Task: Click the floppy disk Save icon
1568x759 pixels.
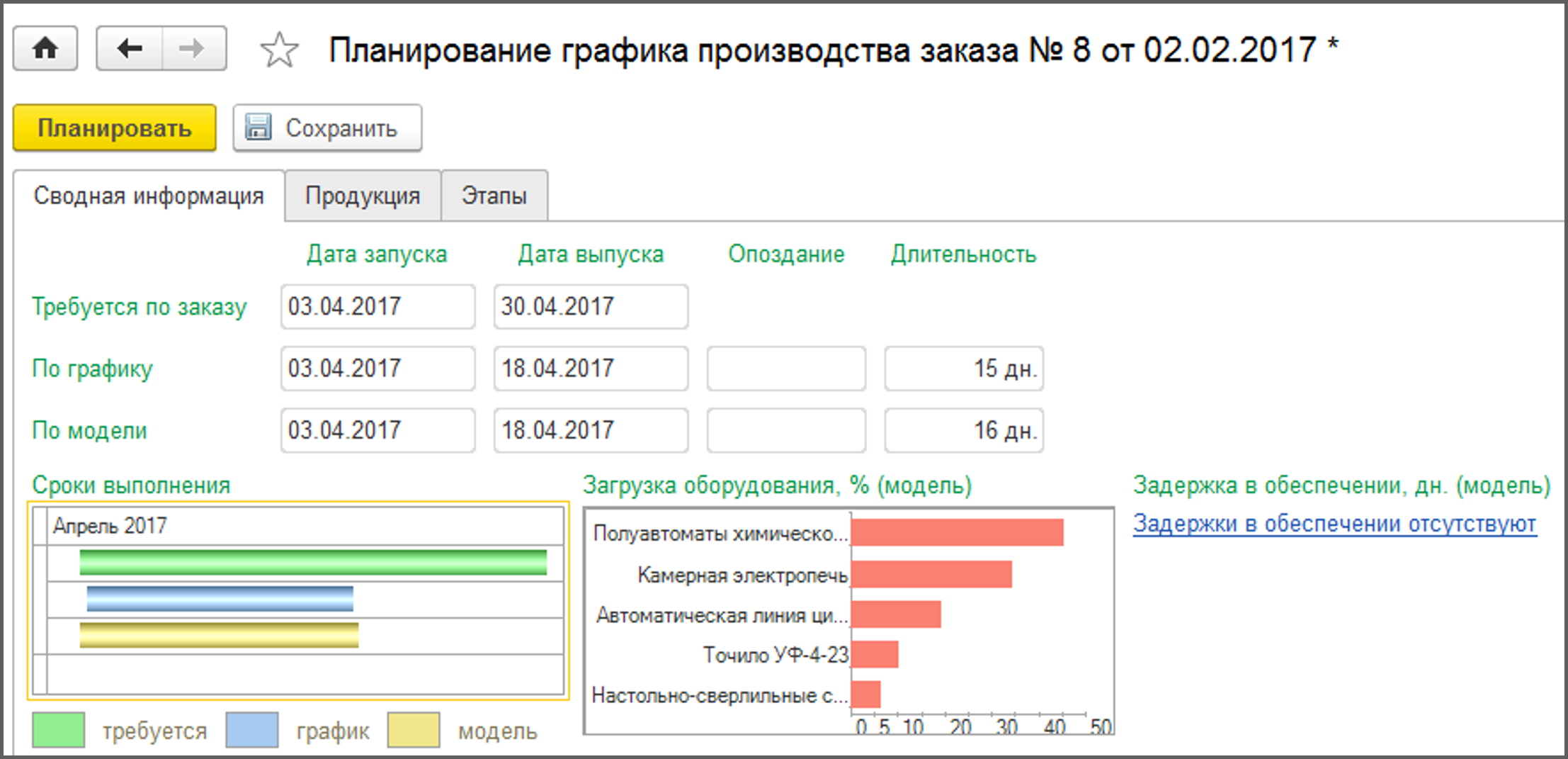Action: tap(258, 128)
